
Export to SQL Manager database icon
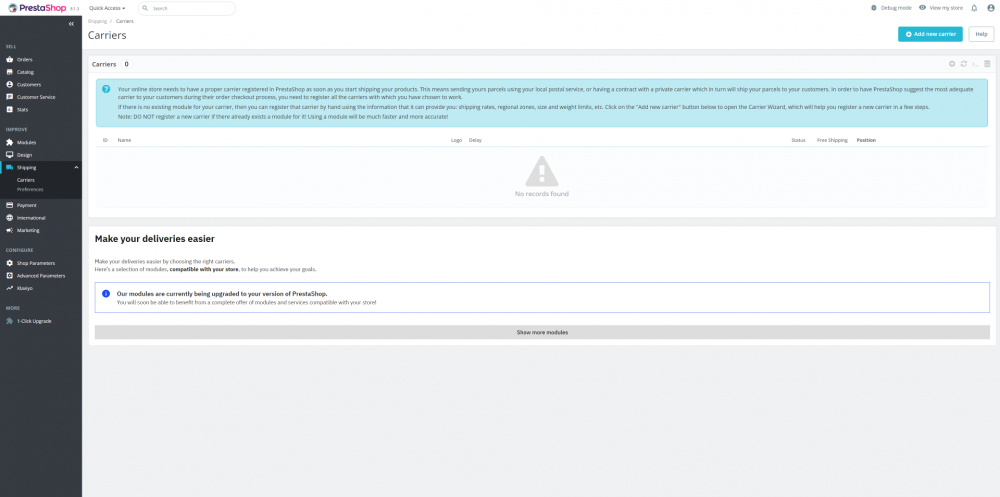coord(987,64)
